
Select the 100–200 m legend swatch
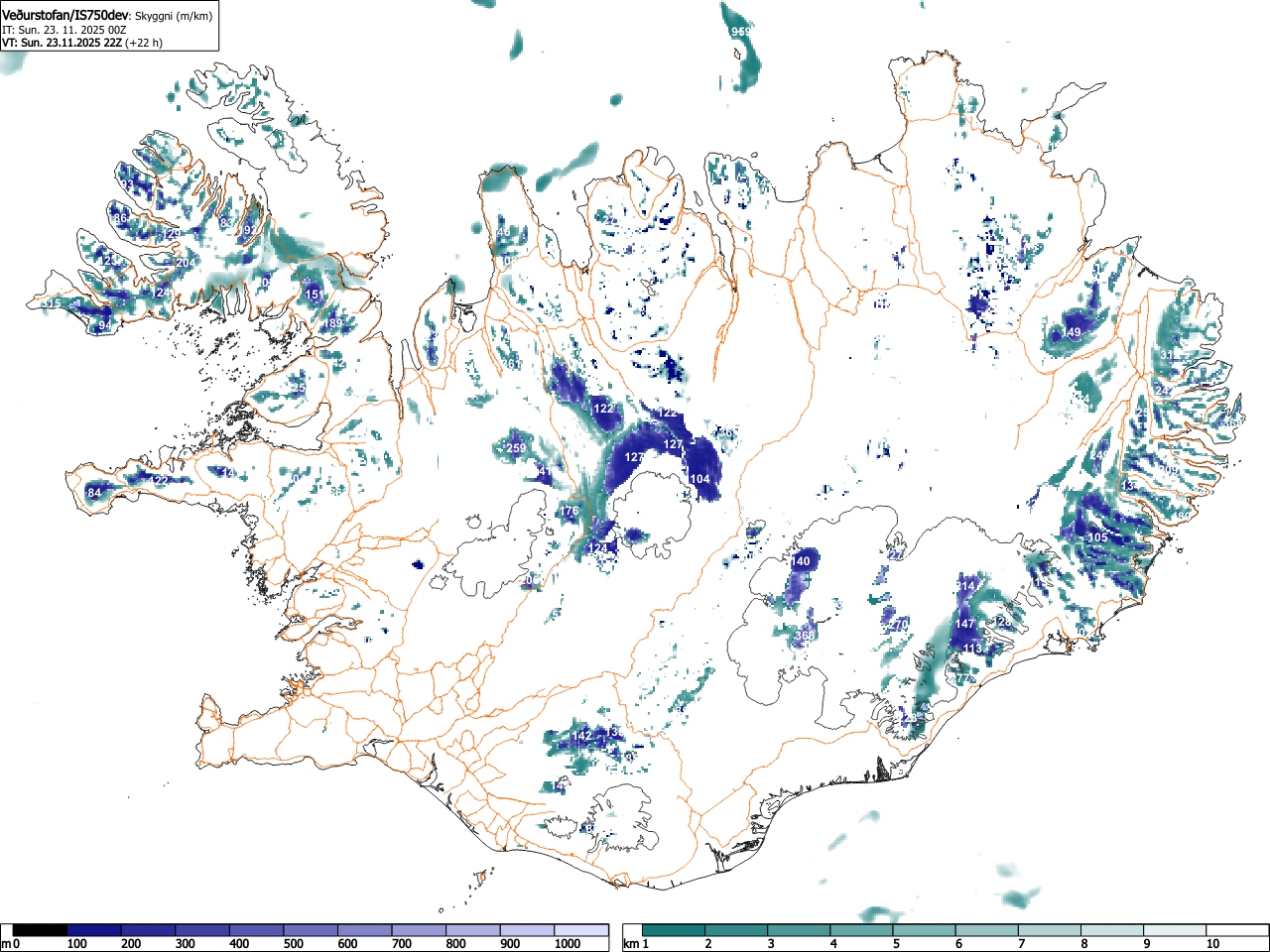(94, 930)
